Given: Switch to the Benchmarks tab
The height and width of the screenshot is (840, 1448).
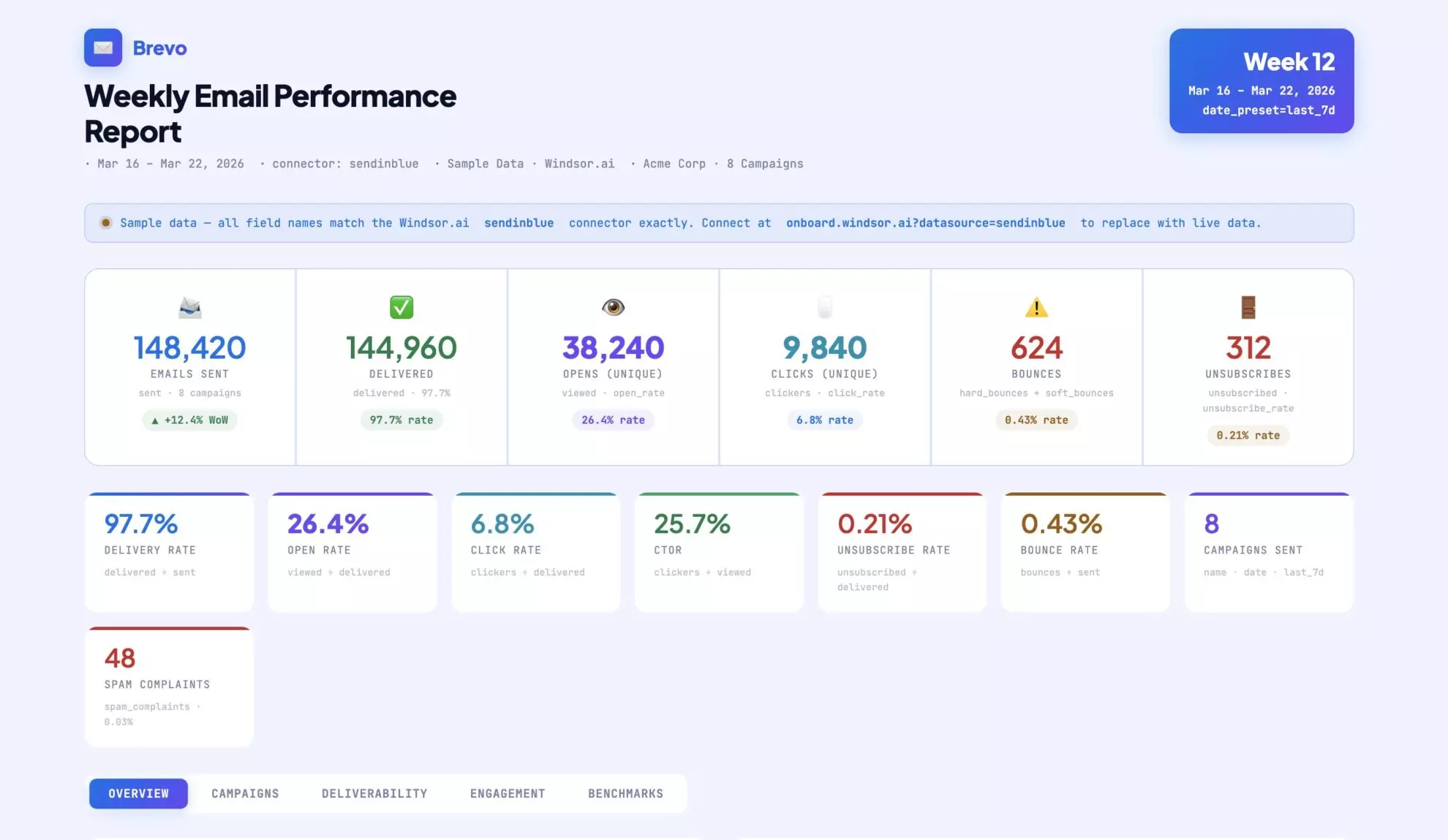Looking at the screenshot, I should 625,793.
